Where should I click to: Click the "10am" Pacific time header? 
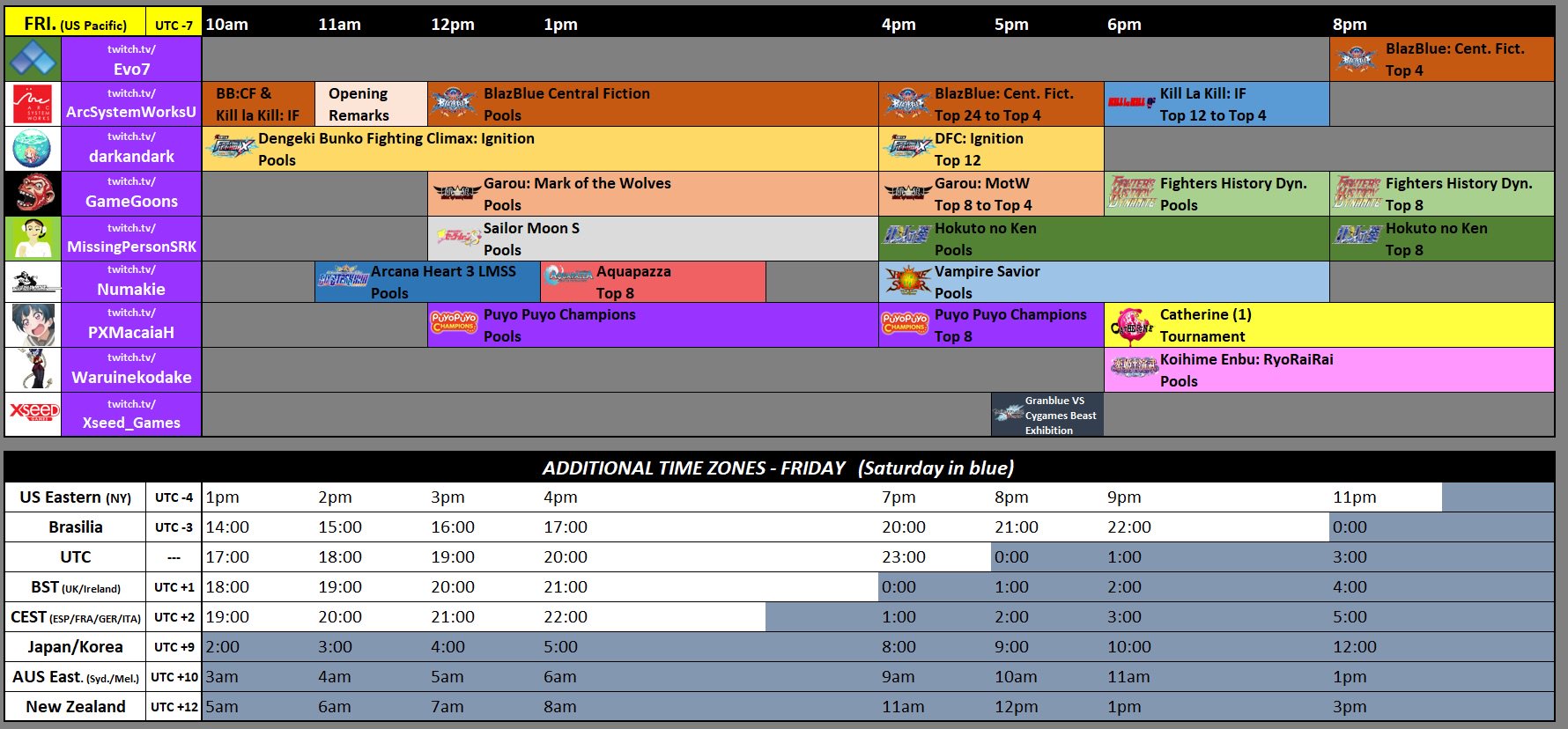pyautogui.click(x=227, y=25)
